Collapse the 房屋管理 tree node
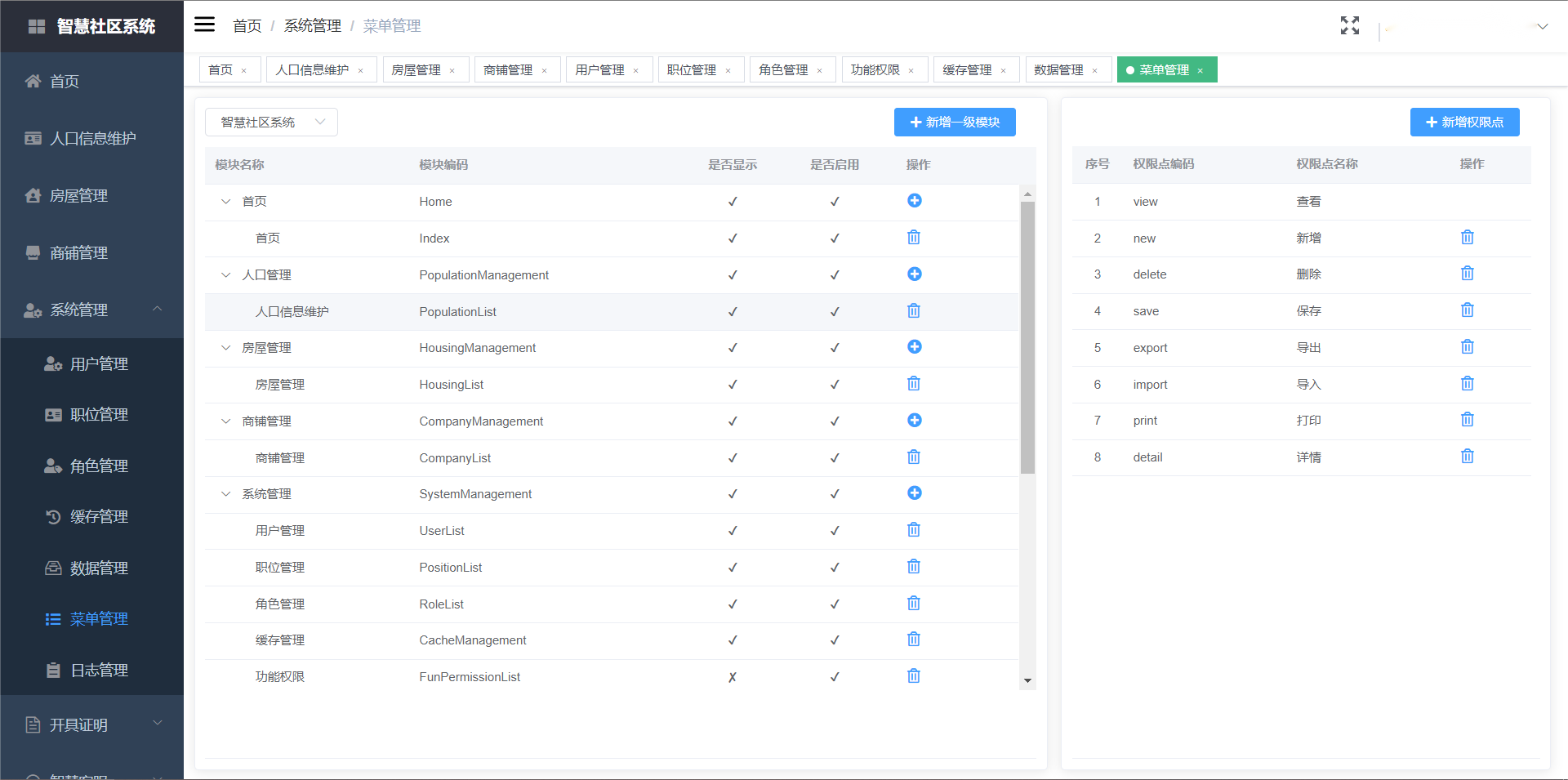The width and height of the screenshot is (1568, 780). (226, 348)
